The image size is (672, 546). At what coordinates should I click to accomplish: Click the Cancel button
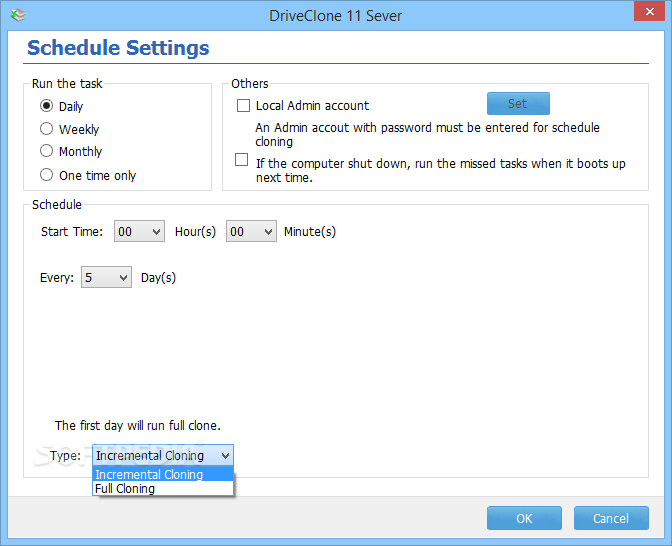point(611,518)
